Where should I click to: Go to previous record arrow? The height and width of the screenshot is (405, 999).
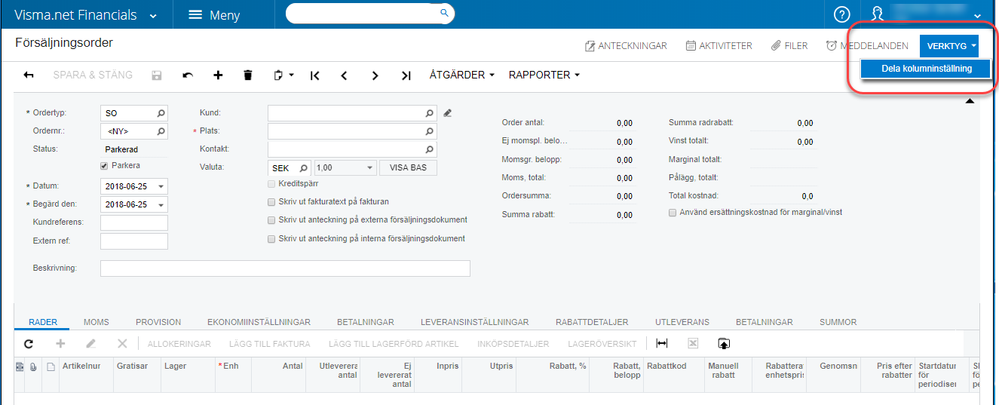pos(345,76)
